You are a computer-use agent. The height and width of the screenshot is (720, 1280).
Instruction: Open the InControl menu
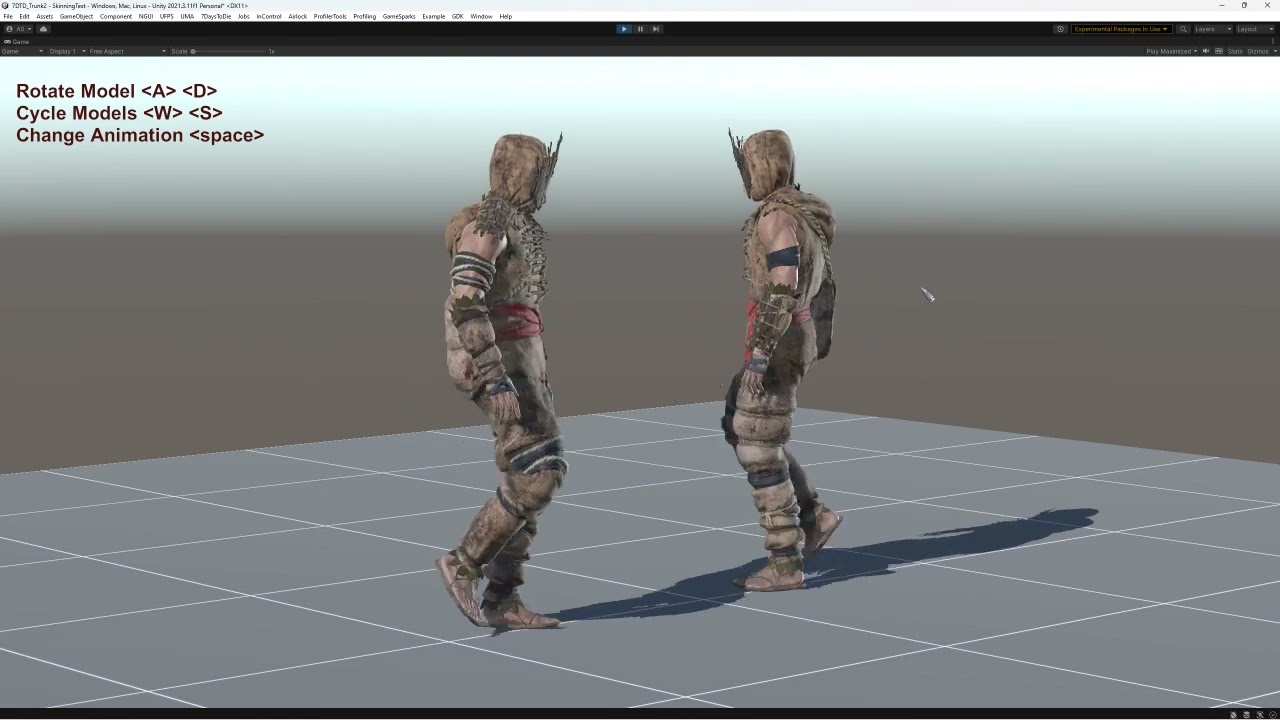pyautogui.click(x=269, y=17)
